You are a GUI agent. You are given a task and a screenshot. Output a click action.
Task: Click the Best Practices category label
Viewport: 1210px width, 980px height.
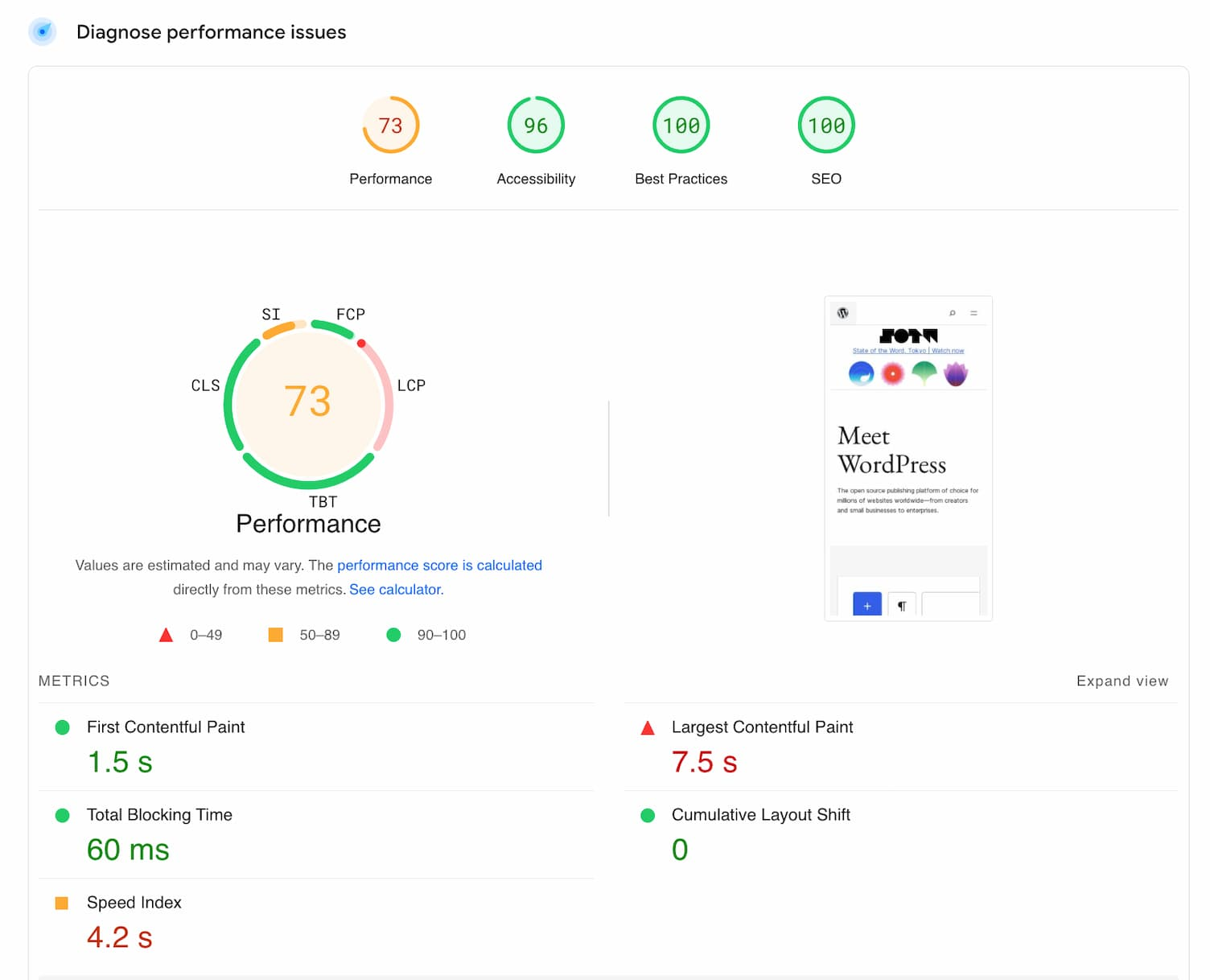tap(681, 179)
